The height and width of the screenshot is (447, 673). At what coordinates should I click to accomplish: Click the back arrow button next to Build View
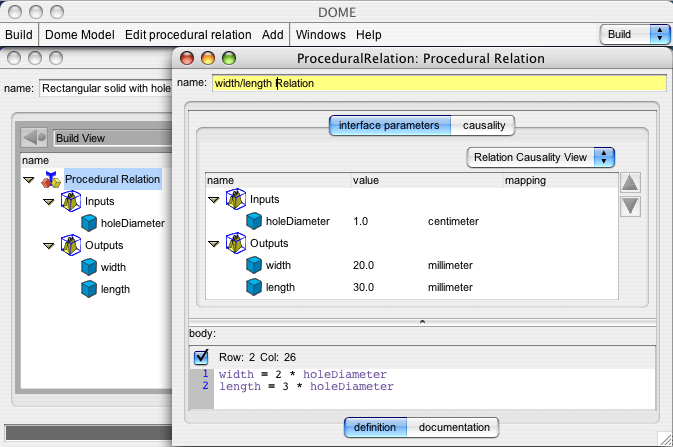[x=34, y=138]
